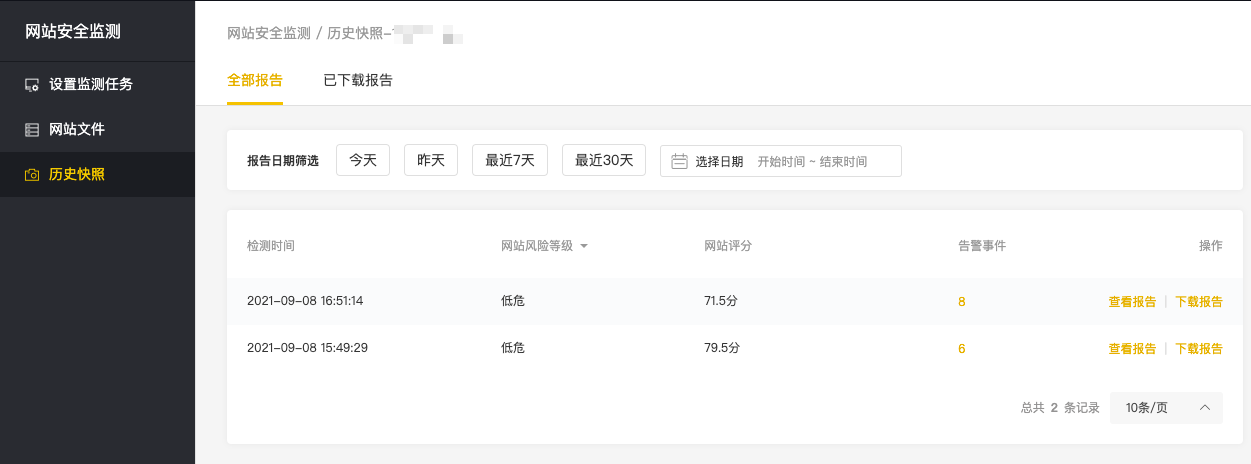
Task: View report for 16:51:14 detection
Action: (1132, 302)
